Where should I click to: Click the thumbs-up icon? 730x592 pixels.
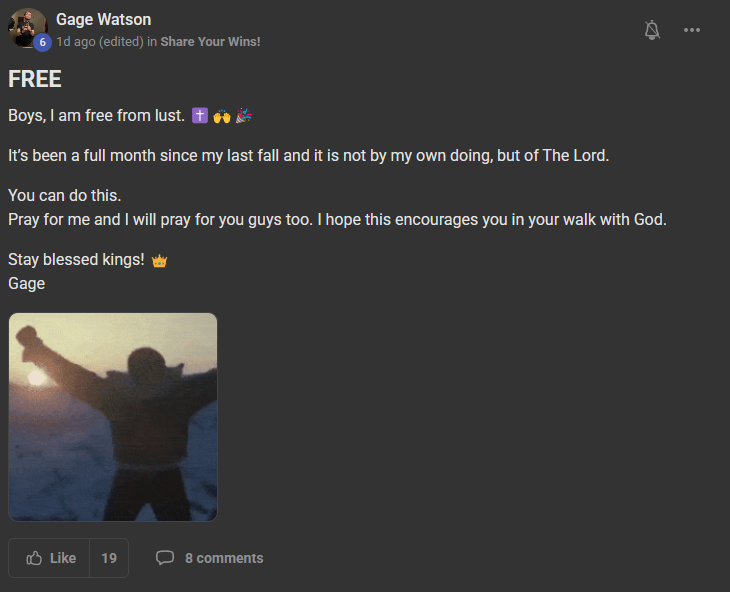click(x=34, y=558)
